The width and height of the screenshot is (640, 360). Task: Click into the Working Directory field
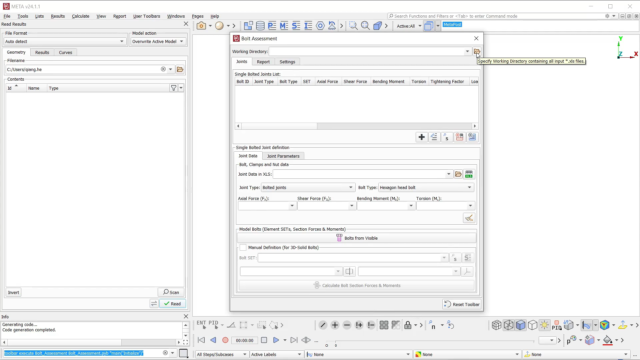(369, 51)
